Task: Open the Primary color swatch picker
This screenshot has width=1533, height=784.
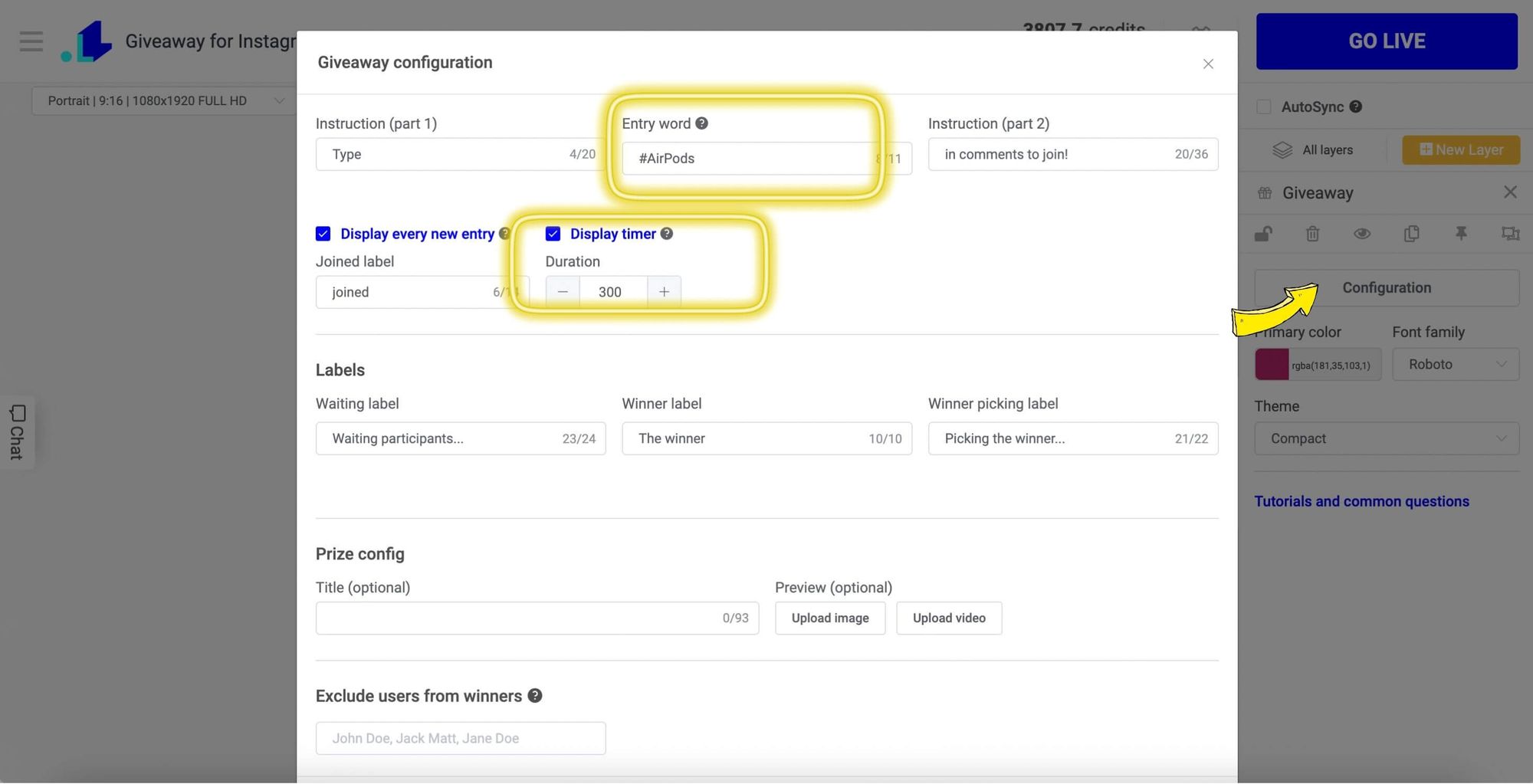Action: tap(1272, 365)
